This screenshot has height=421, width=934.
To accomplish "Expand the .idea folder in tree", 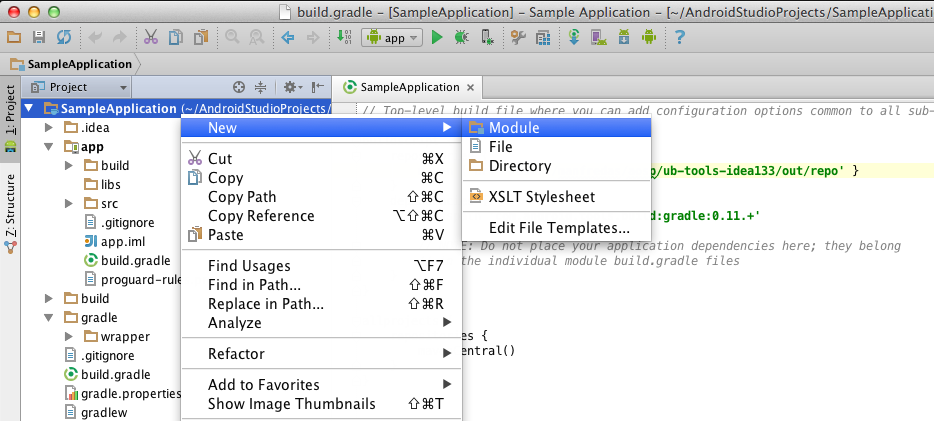I will [x=49, y=127].
